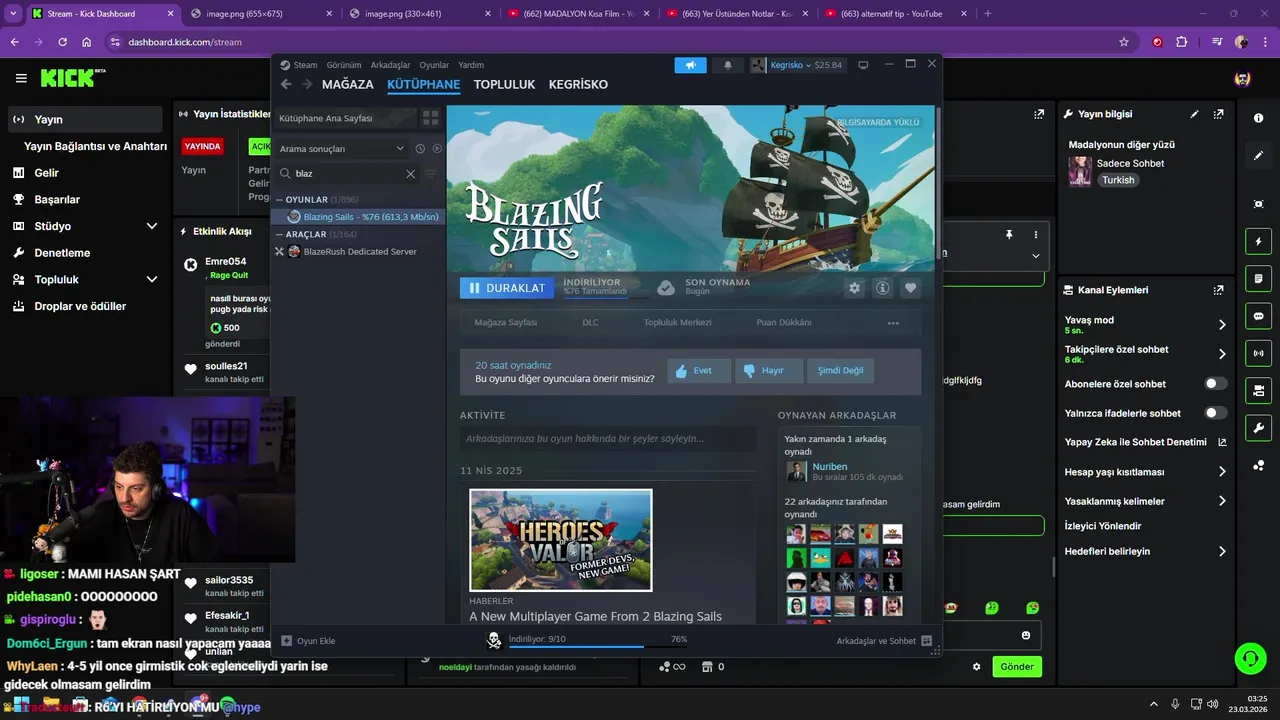Screen dimensions: 1280x720
Task: Open the Yardım menu in Steam
Action: click(x=471, y=65)
